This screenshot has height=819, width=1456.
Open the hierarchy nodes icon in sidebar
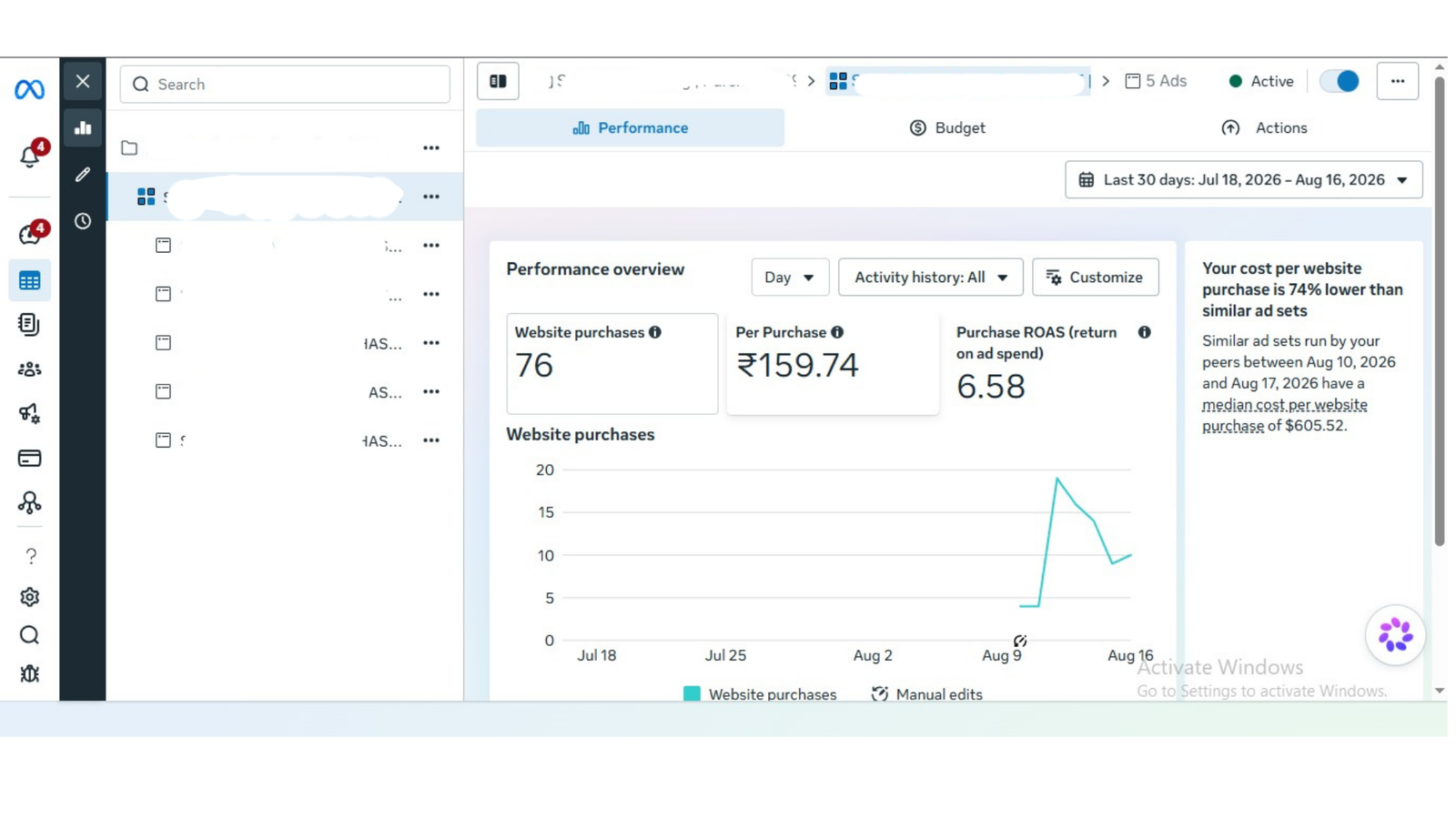pyautogui.click(x=29, y=502)
